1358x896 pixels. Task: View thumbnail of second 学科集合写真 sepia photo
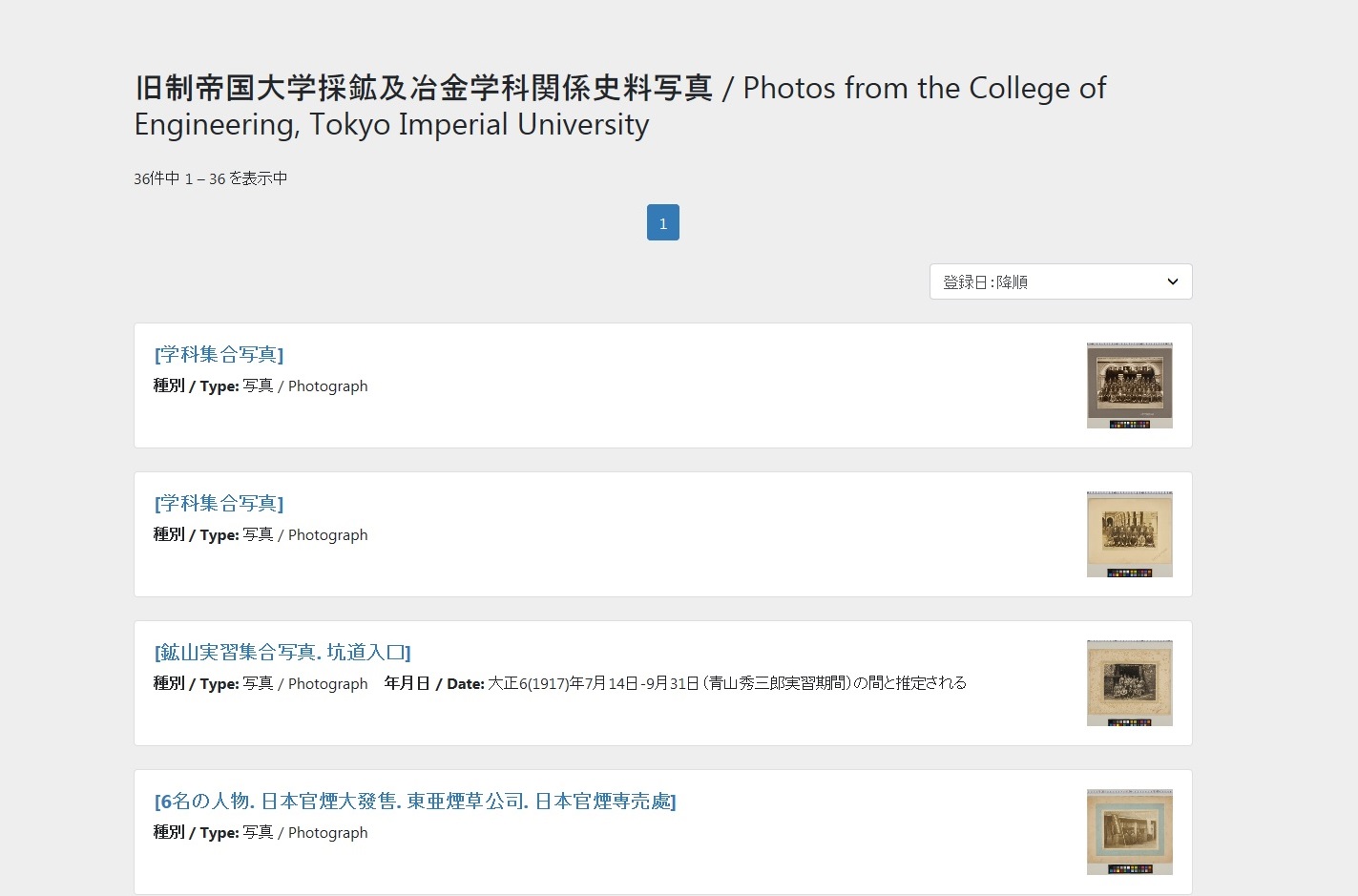[x=1130, y=534]
